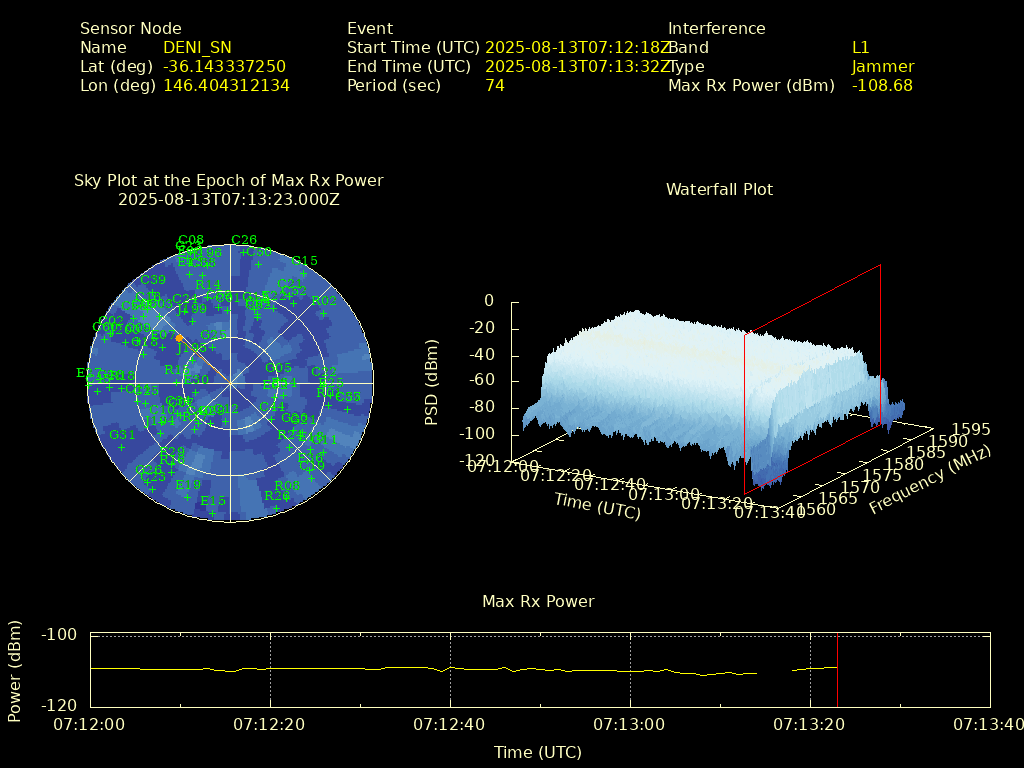This screenshot has height=768, width=1024.
Task: Click the orange interference direction dot on sky plot
Action: click(x=179, y=338)
